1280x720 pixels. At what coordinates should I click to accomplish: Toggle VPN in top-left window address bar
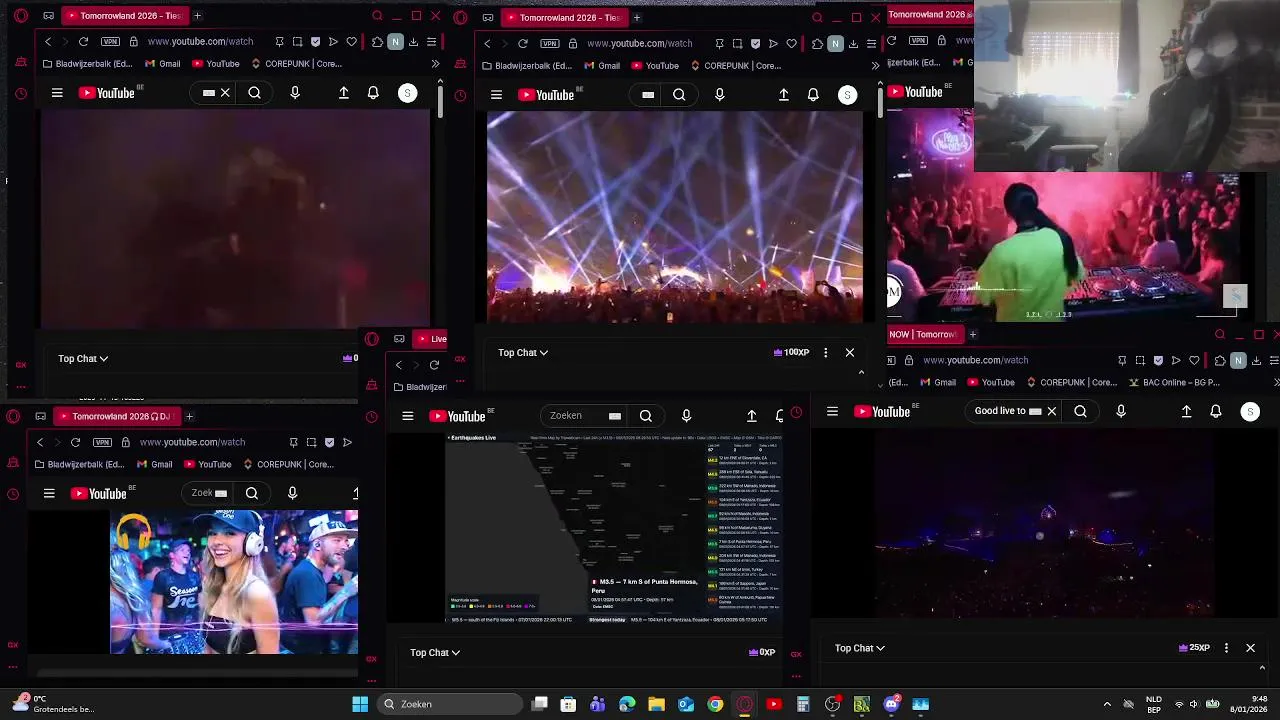110,42
